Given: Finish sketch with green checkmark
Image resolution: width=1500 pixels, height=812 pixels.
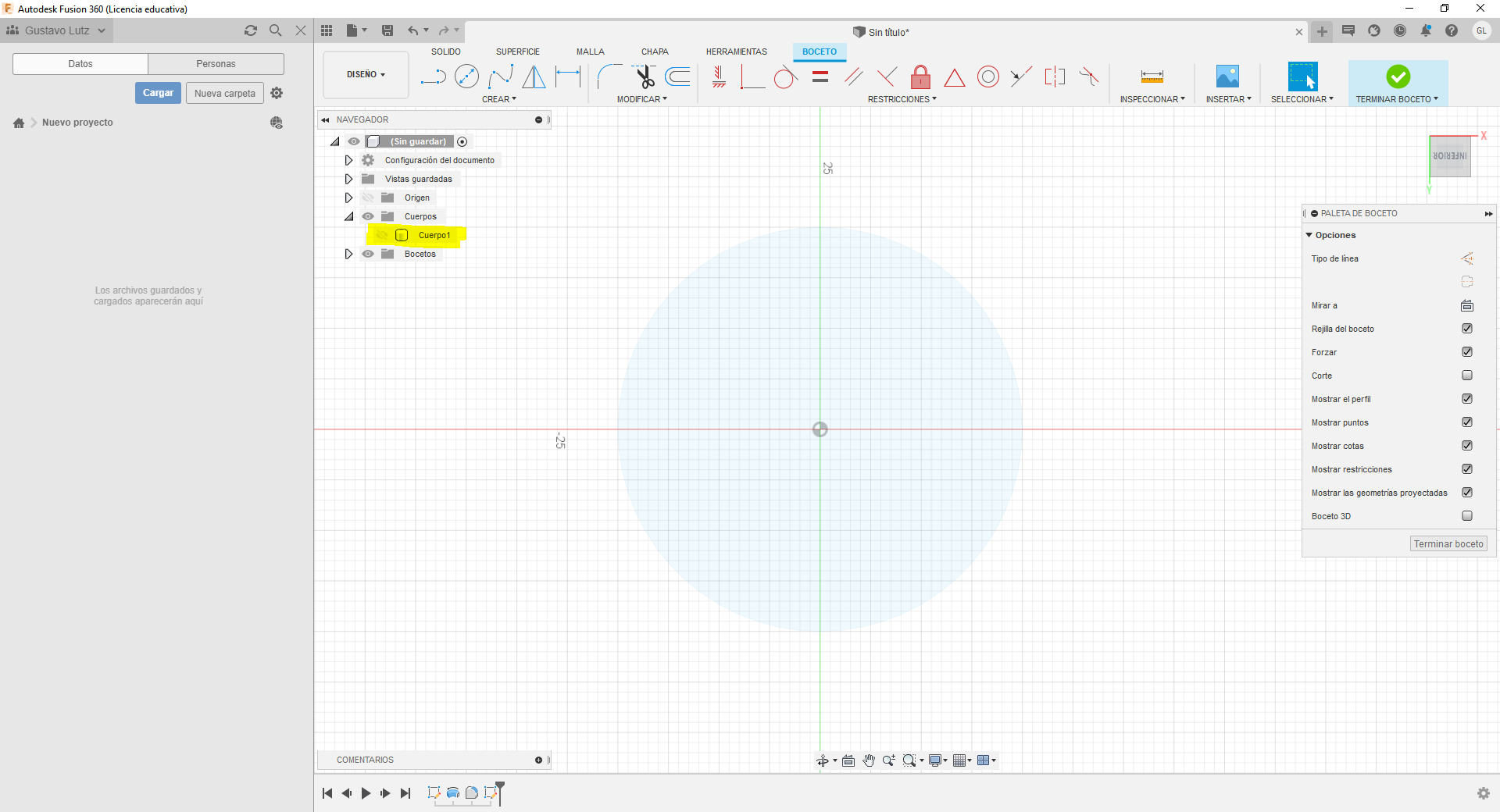Looking at the screenshot, I should pos(1398,77).
